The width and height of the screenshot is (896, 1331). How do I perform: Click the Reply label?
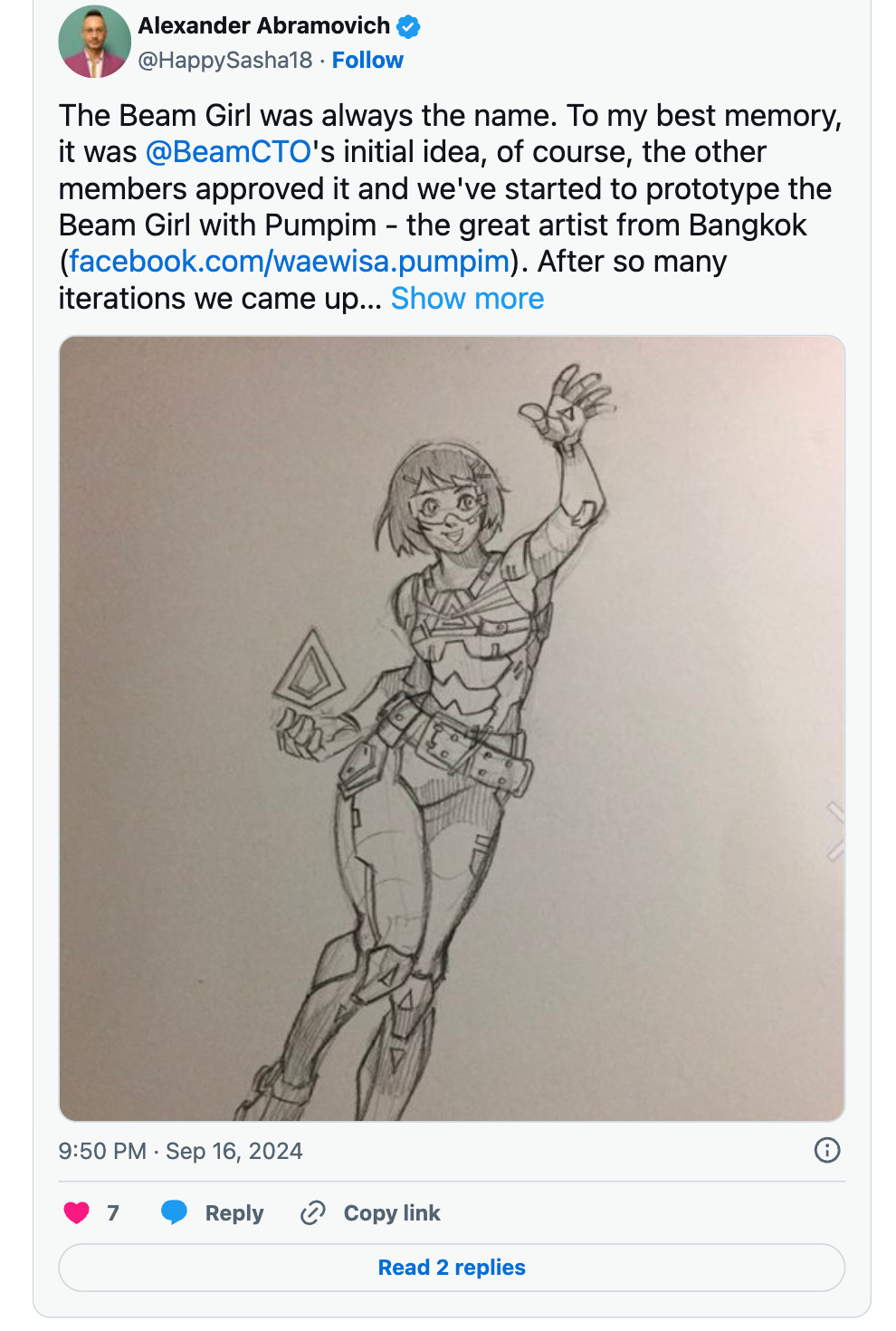[234, 1213]
